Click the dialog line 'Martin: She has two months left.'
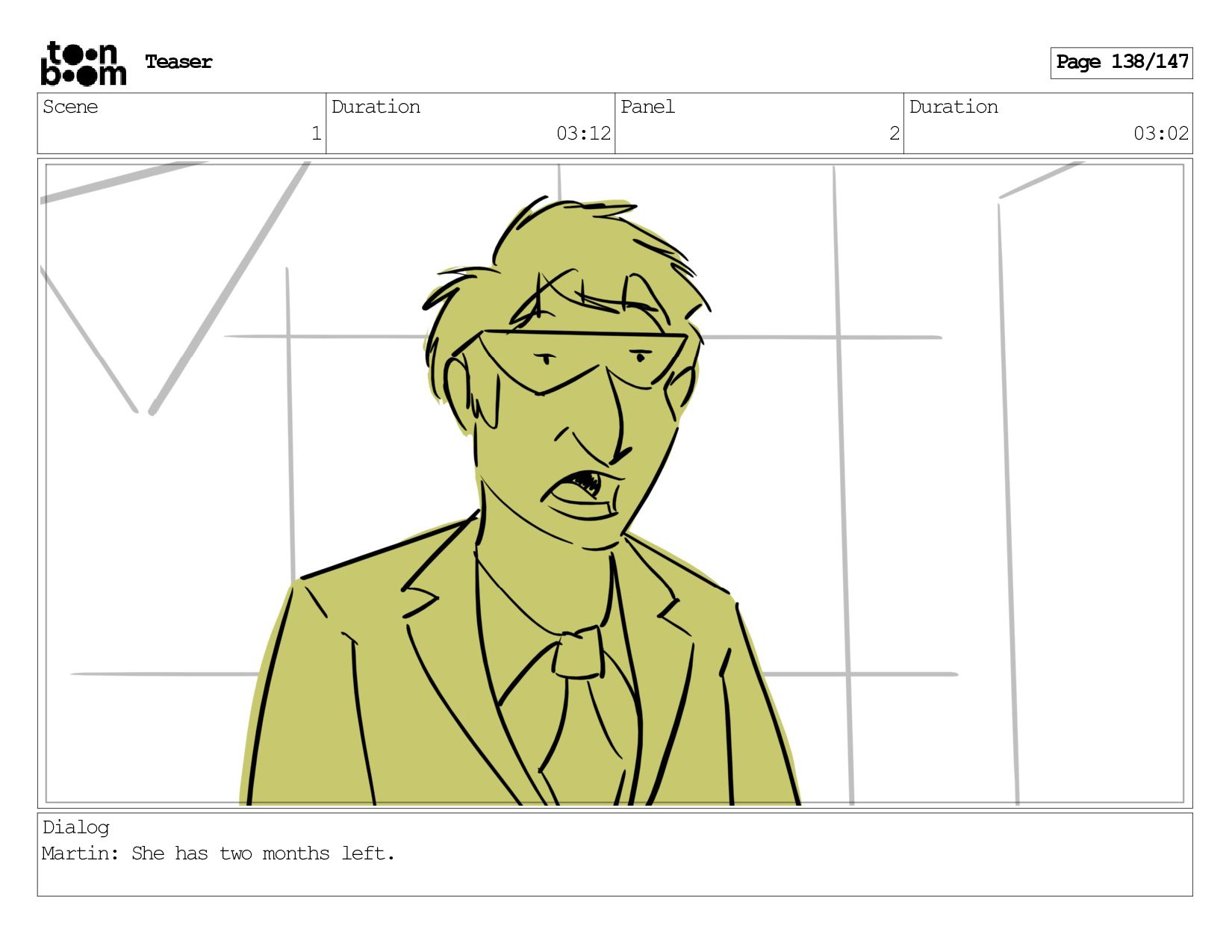1232x952 pixels. 218,853
